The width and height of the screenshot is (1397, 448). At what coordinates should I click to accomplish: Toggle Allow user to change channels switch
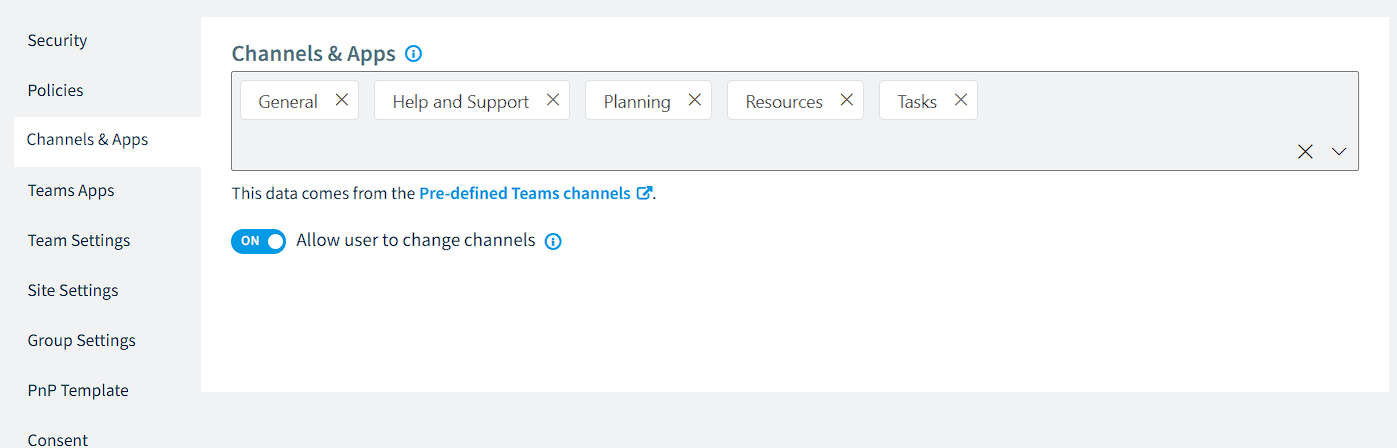coord(259,241)
